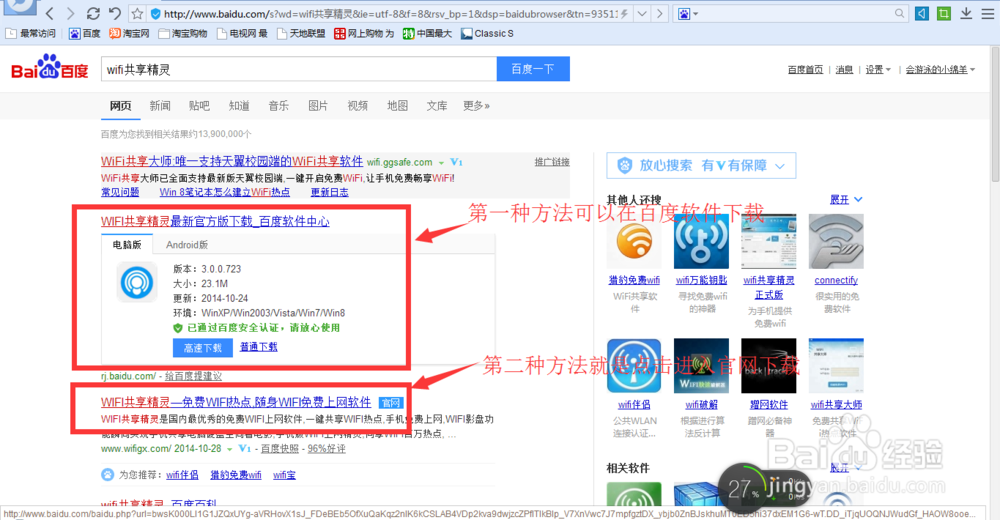Screen dimensions: 1000x520
Task: Open the wifi共享大师 sidebar link
Action: (836, 405)
